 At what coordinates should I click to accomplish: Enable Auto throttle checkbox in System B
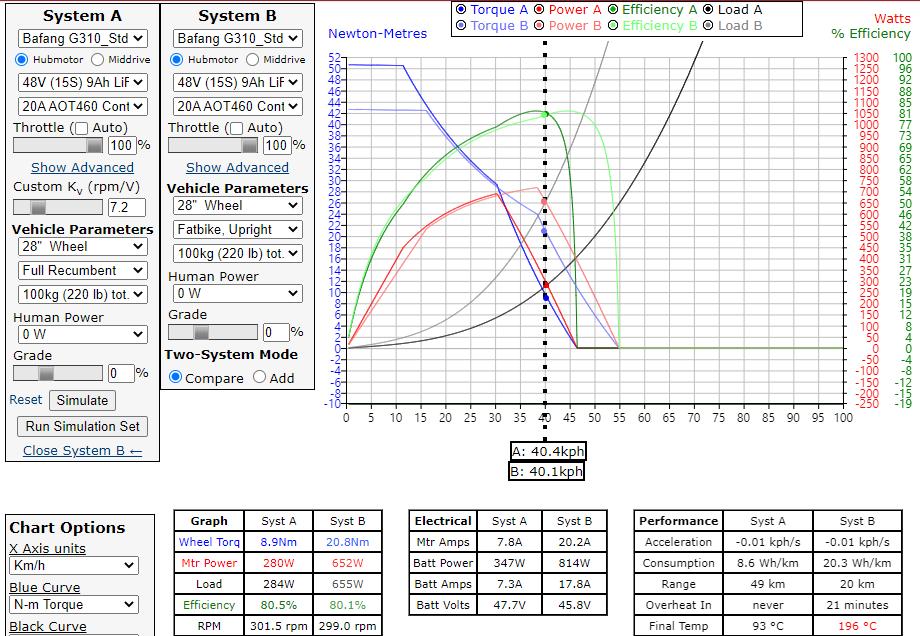236,128
